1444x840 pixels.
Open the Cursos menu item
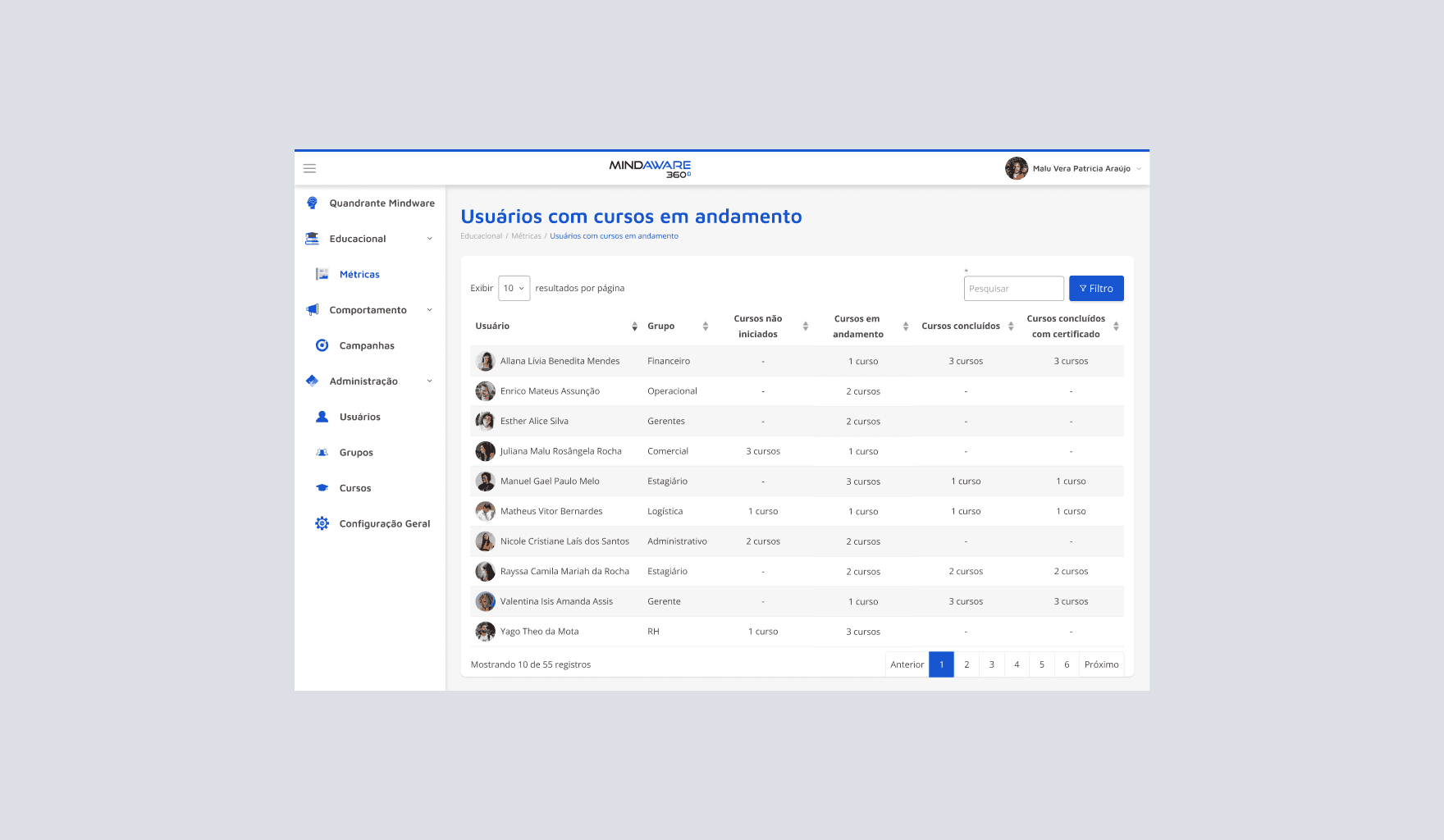click(355, 488)
